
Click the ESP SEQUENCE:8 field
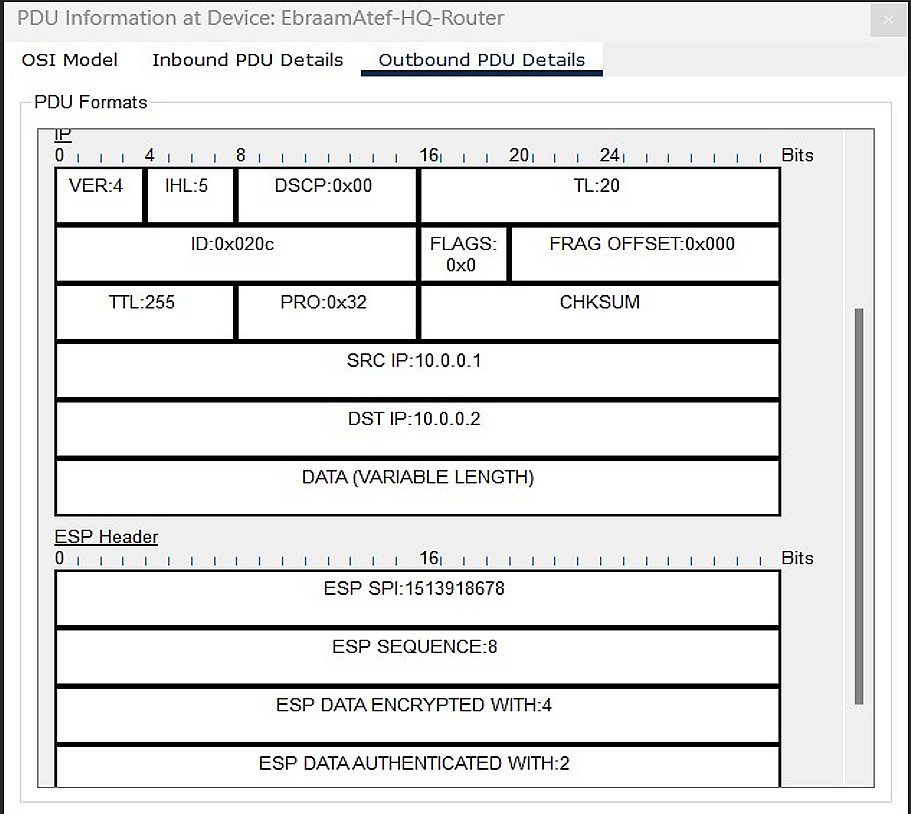(417, 657)
